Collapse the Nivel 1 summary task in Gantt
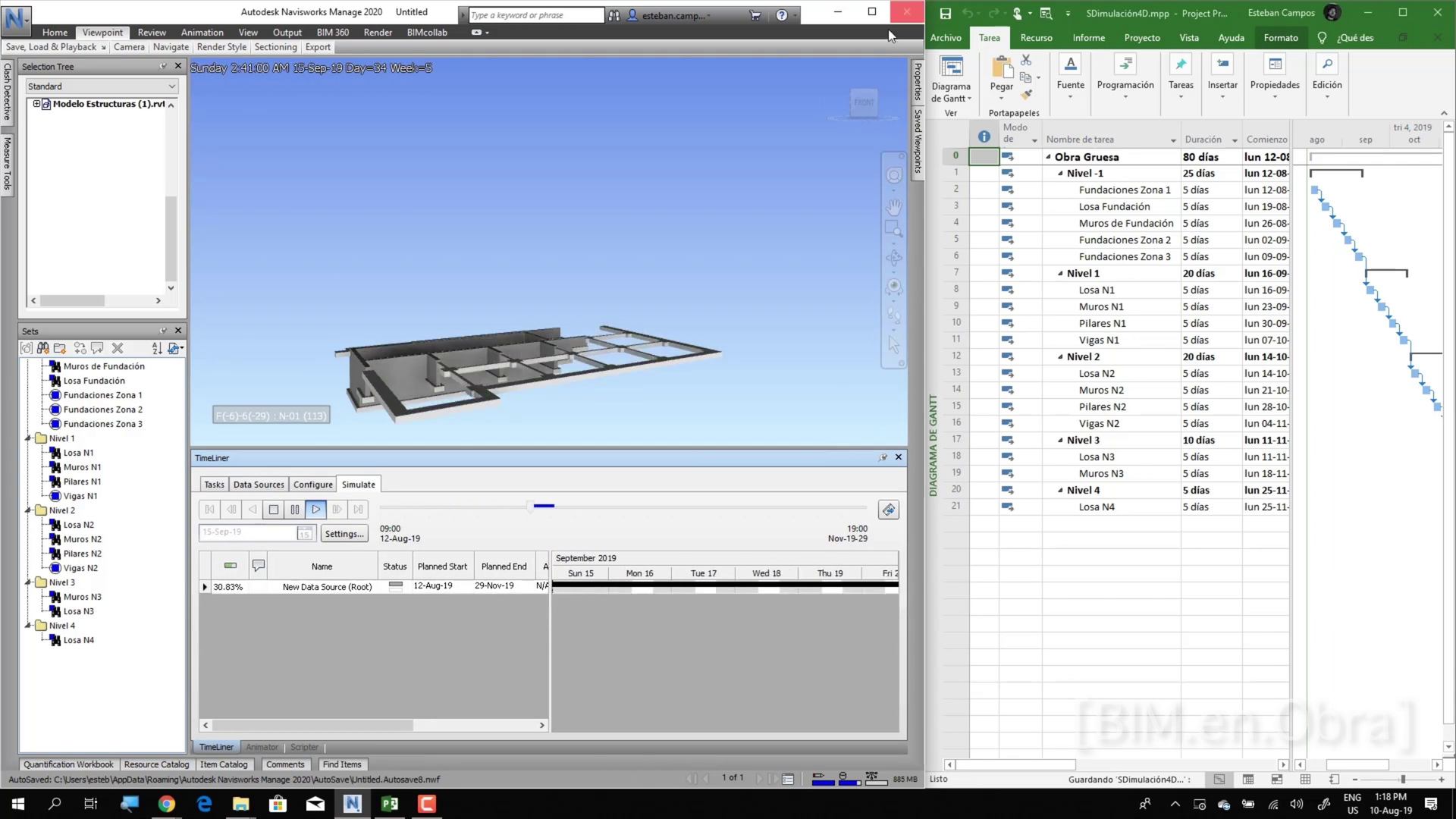 pyautogui.click(x=1060, y=274)
